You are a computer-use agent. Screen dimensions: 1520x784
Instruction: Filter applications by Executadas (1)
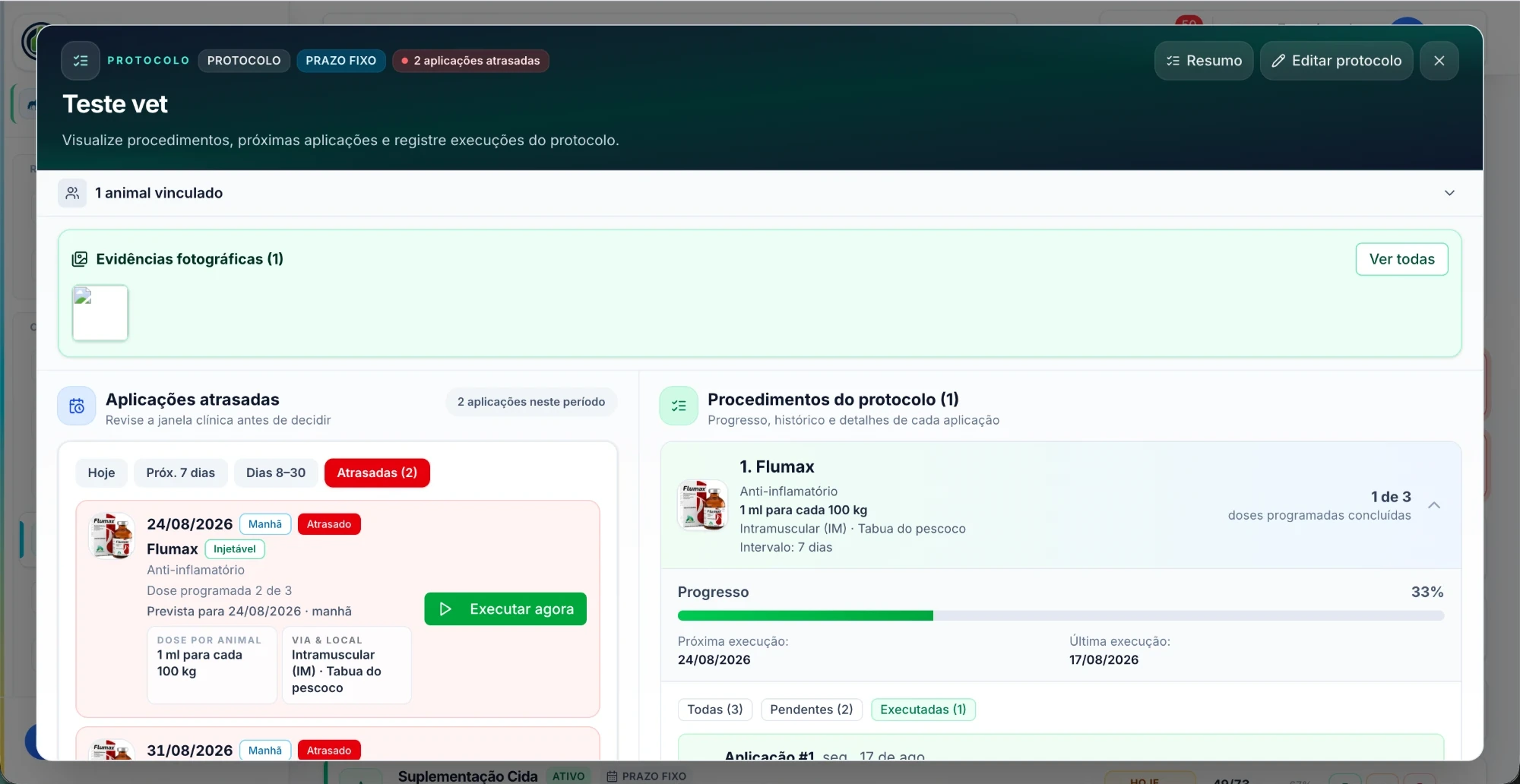923,710
